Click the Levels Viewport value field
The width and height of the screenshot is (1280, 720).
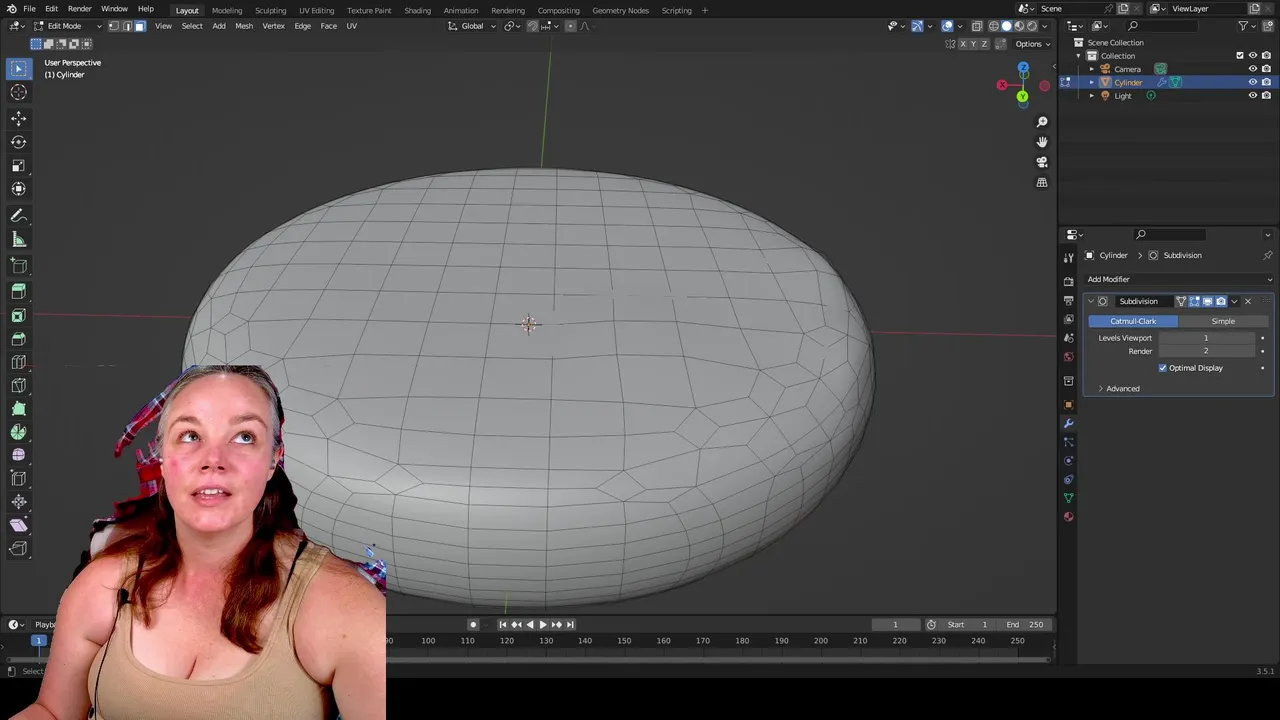click(1206, 338)
